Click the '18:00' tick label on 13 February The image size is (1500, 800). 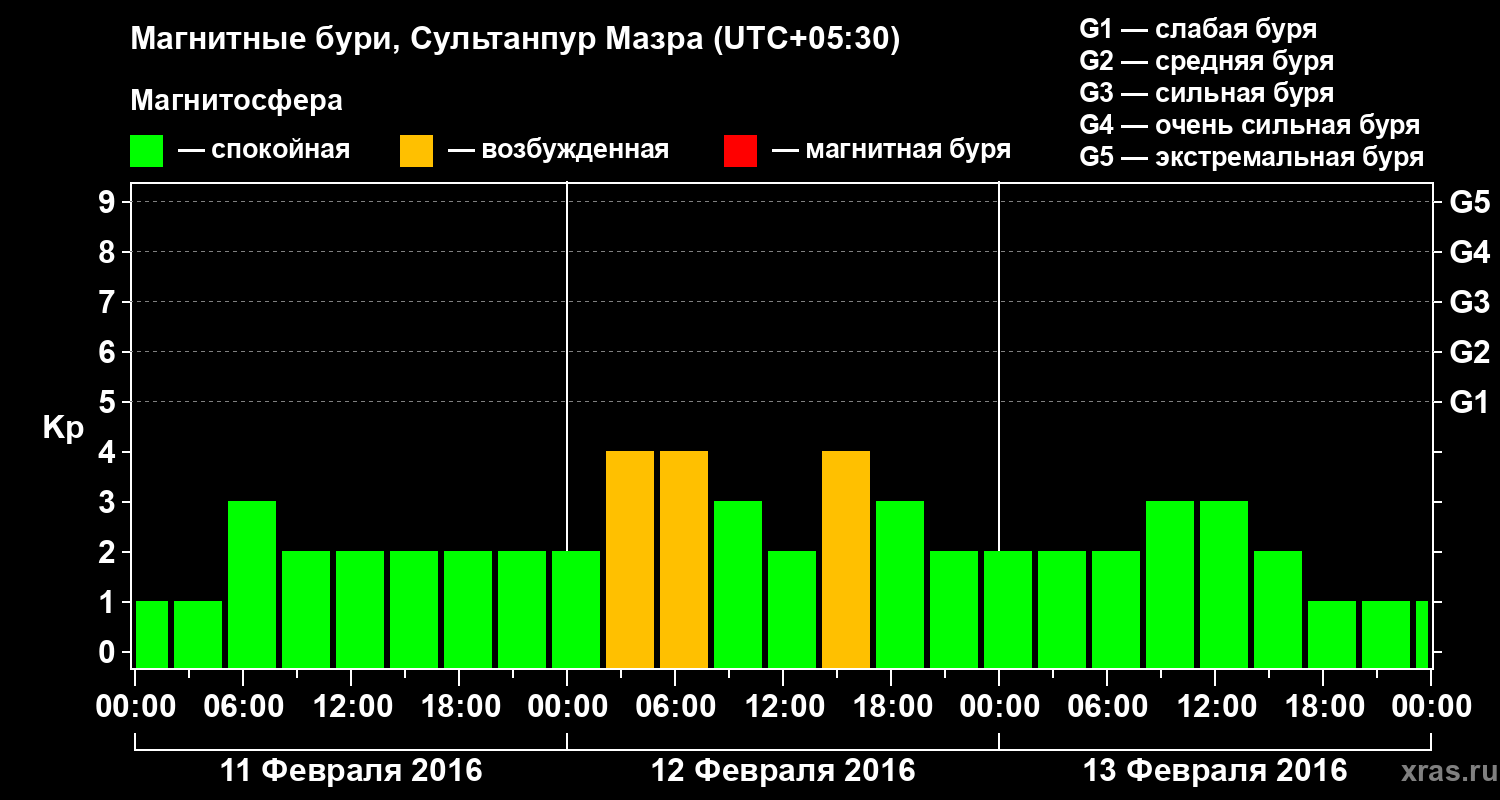1323,707
